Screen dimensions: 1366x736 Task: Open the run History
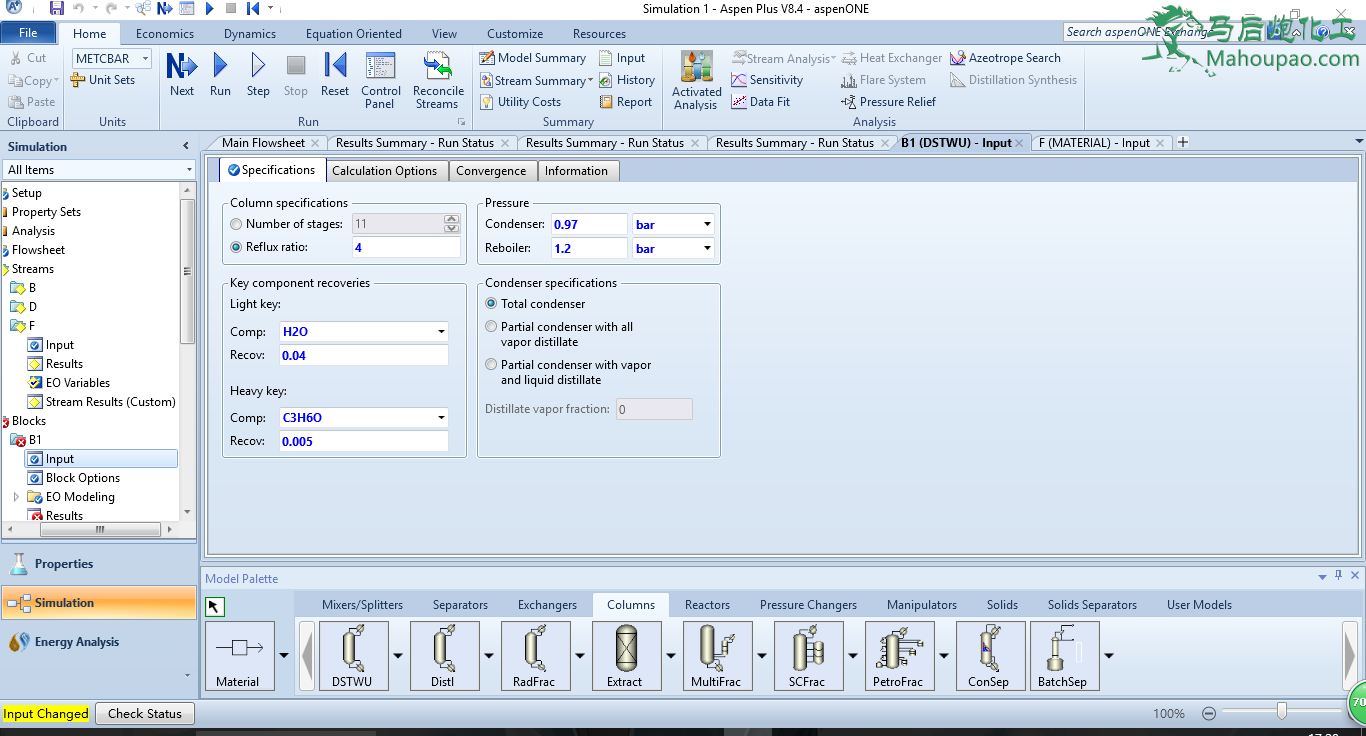click(x=627, y=80)
